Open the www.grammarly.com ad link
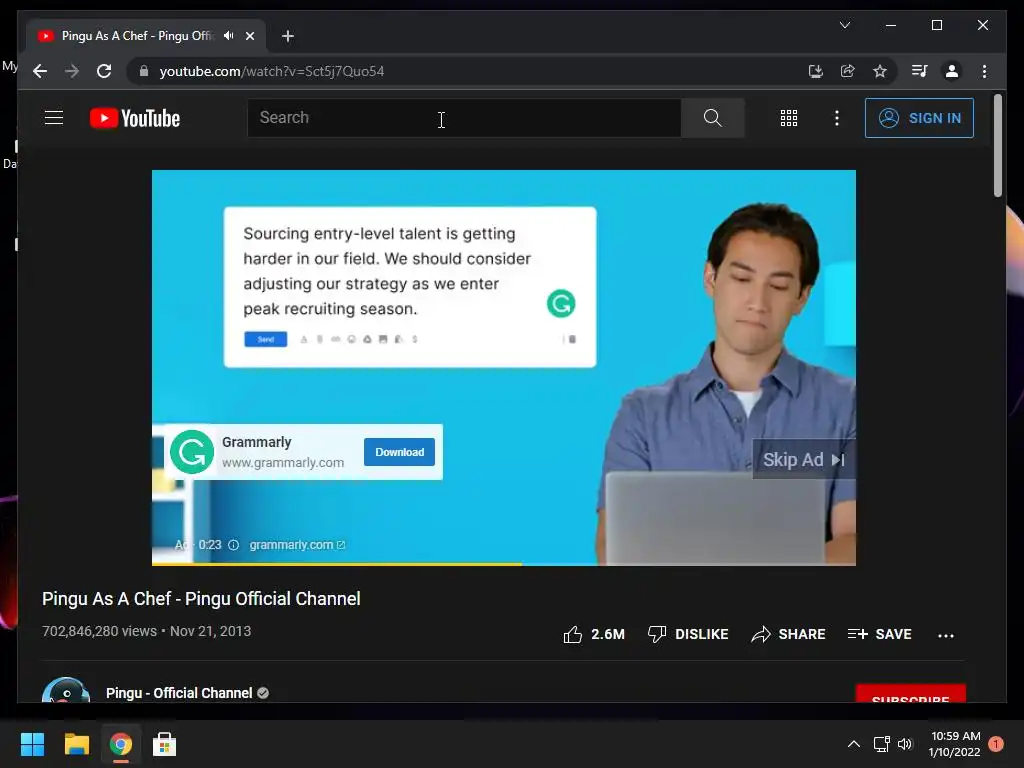This screenshot has height=768, width=1024. 283,462
